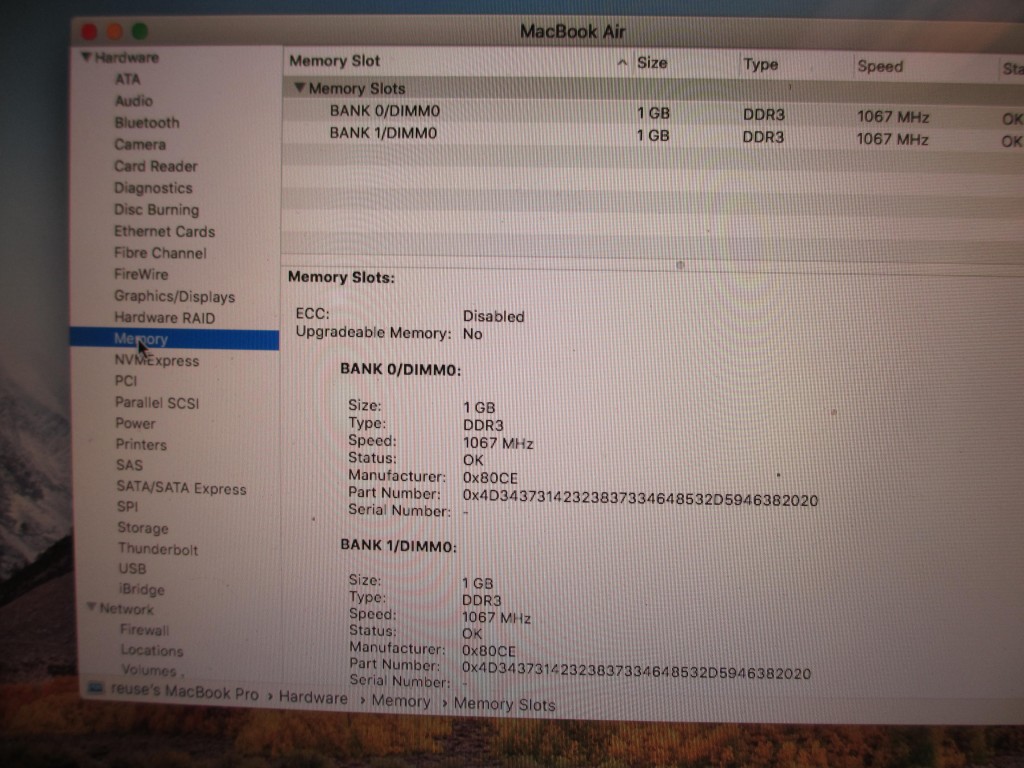Select iBridge in the sidebar
1024x768 pixels.
coord(142,590)
